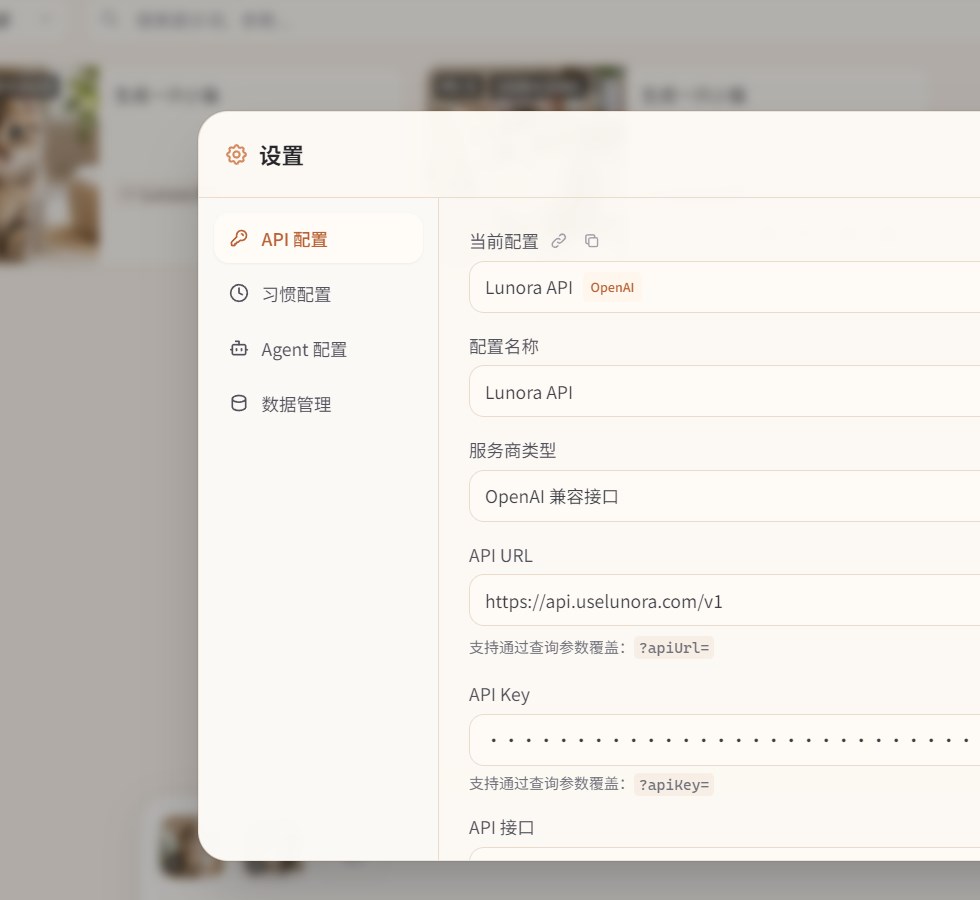Click the key icon in API 配置

pos(239,238)
